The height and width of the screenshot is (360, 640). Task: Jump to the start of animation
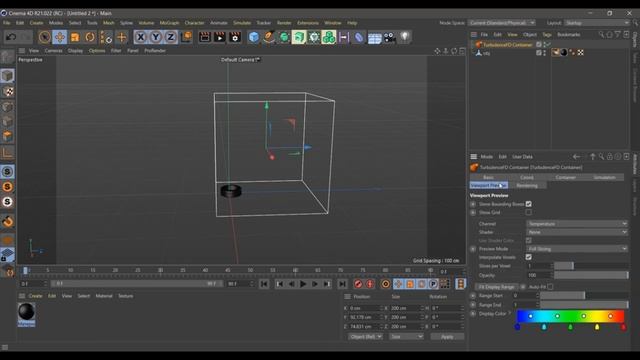264,284
